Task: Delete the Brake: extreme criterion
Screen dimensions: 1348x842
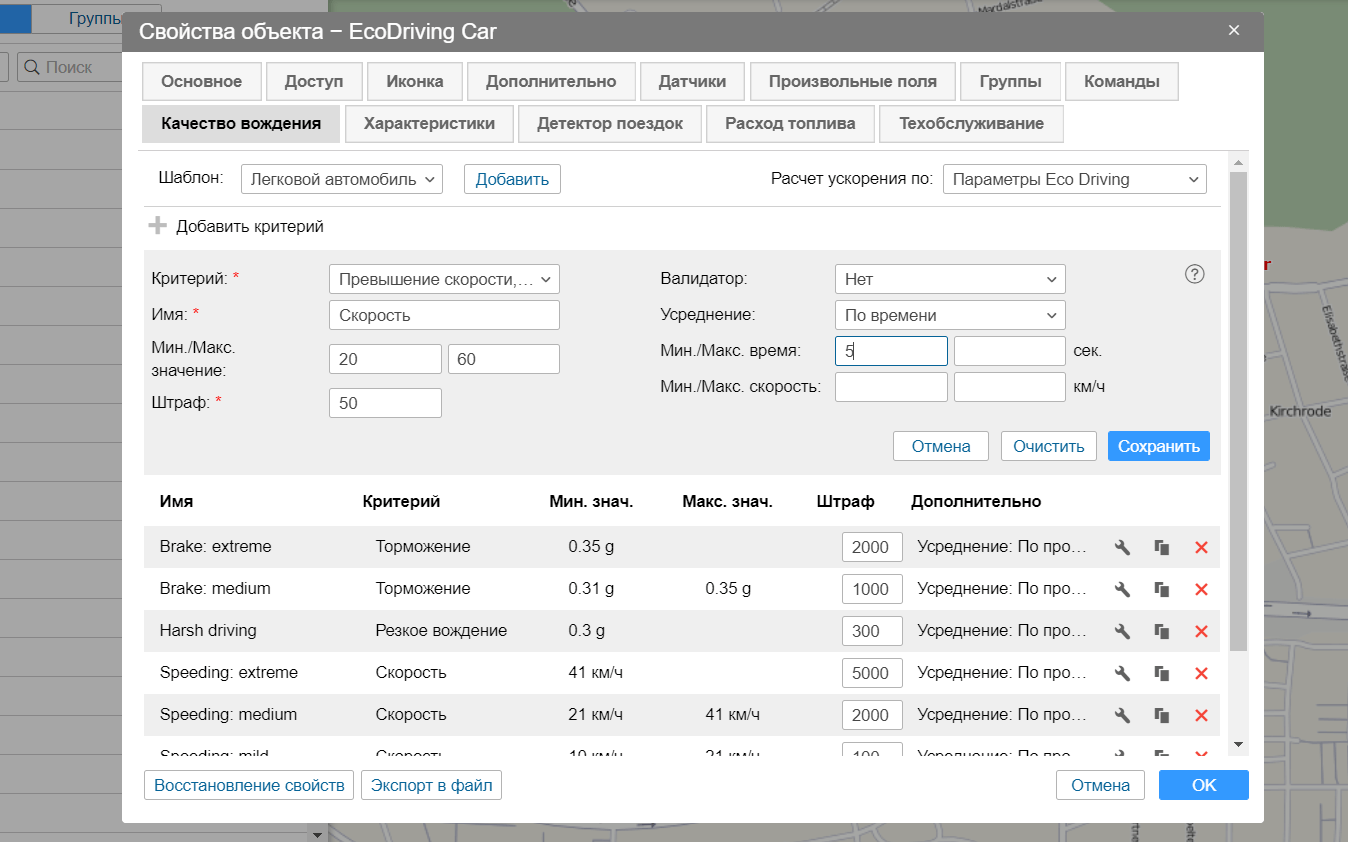Action: point(1201,547)
